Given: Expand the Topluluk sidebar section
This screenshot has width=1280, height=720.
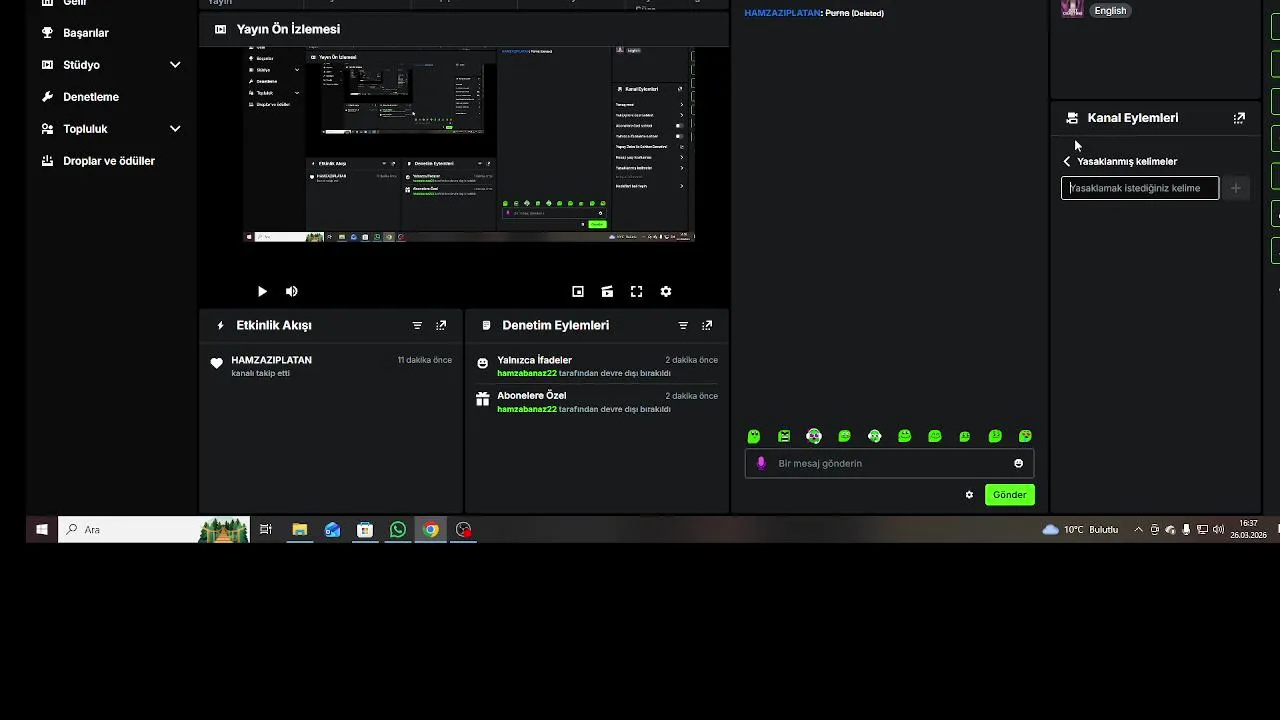Looking at the screenshot, I should point(175,129).
